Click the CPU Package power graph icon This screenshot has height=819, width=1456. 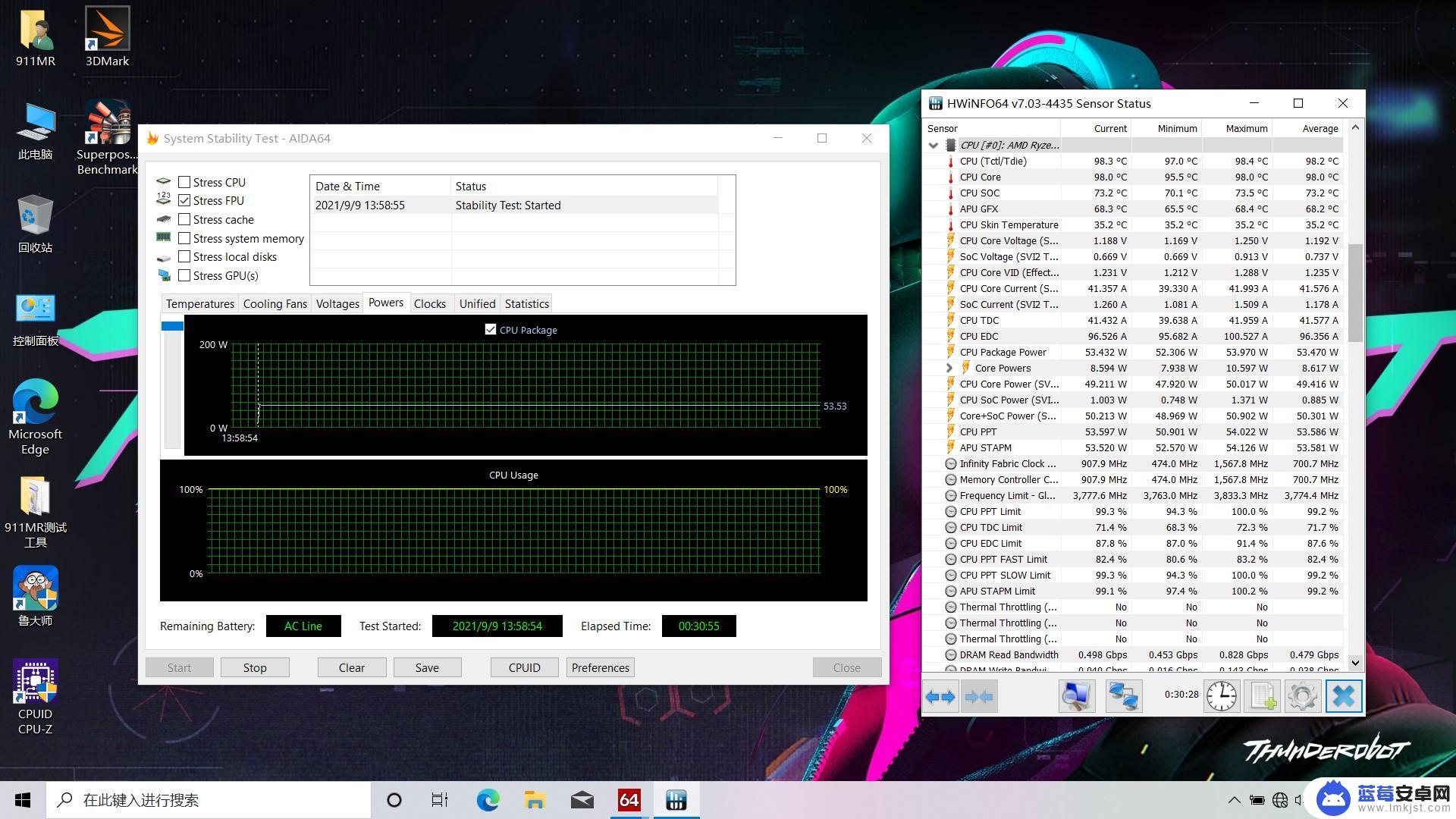[x=490, y=329]
